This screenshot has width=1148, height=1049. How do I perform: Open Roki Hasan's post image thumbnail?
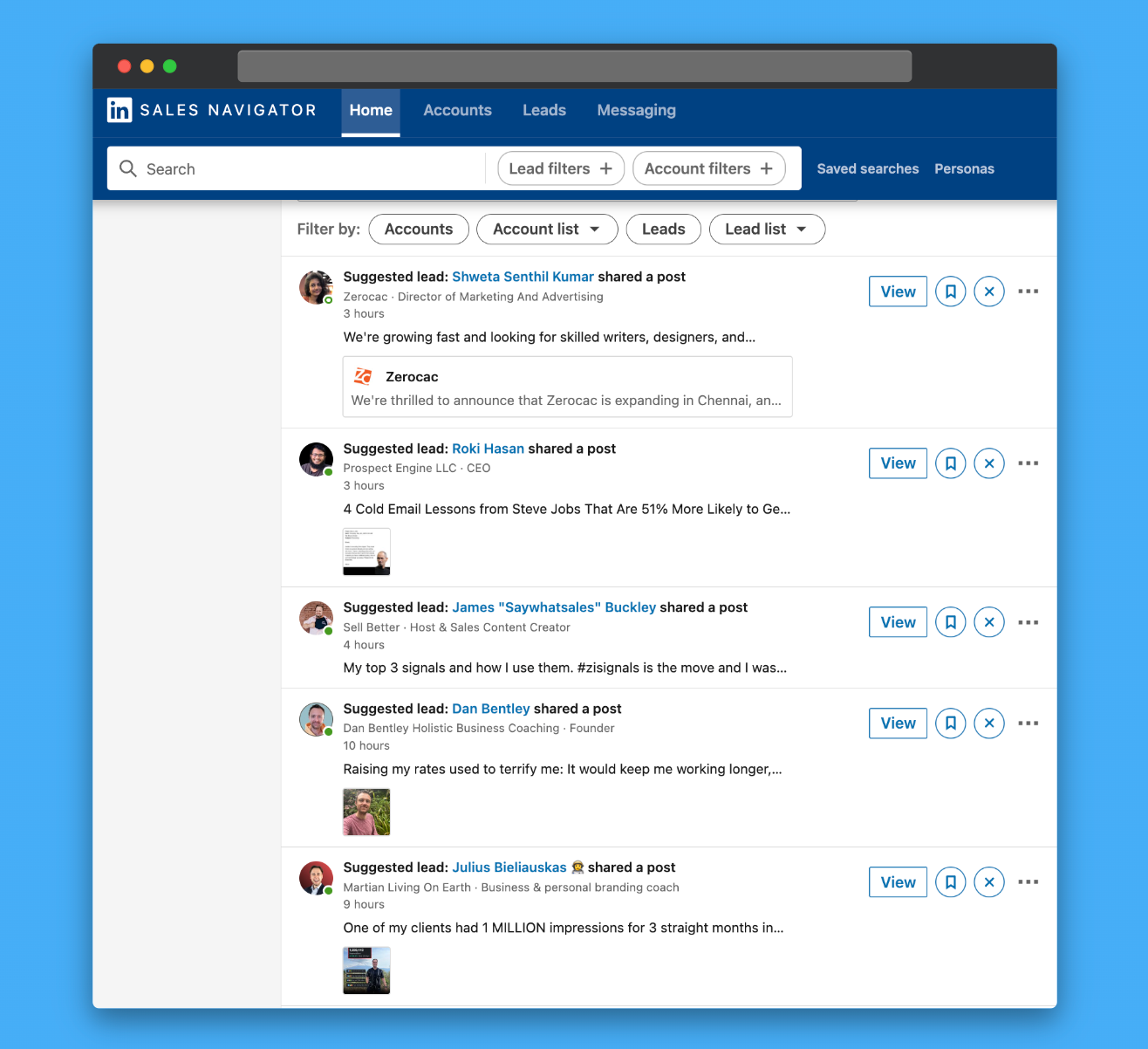coord(366,552)
